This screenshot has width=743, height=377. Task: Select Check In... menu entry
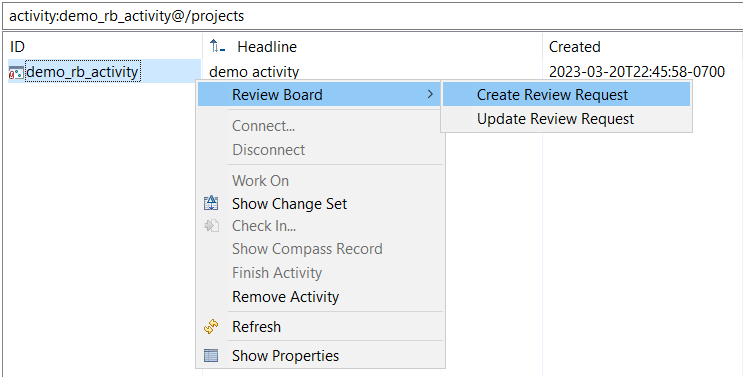click(x=264, y=226)
